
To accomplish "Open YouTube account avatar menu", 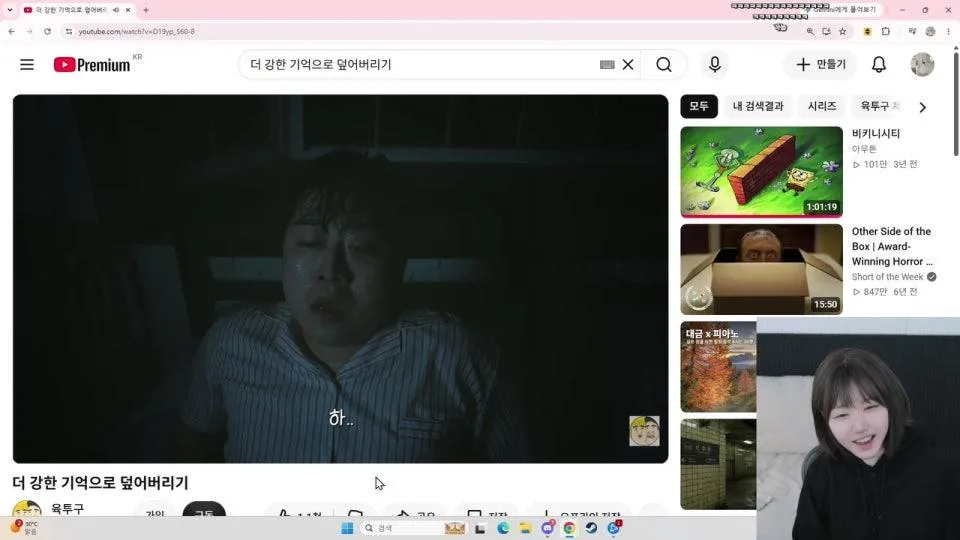I will pyautogui.click(x=922, y=64).
